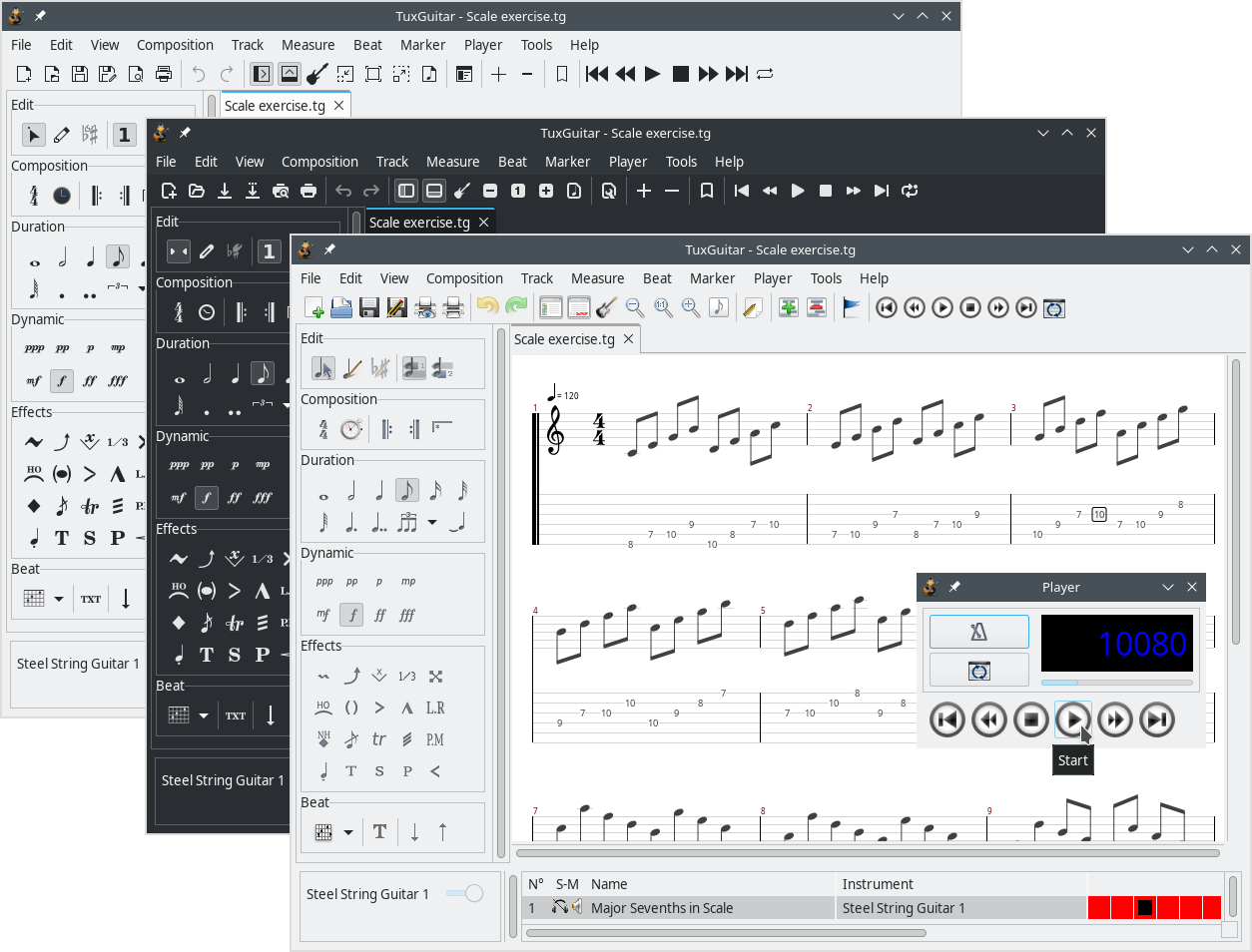
Task: Toggle the Steel String Guitar 1 switch in front window
Action: point(465,893)
